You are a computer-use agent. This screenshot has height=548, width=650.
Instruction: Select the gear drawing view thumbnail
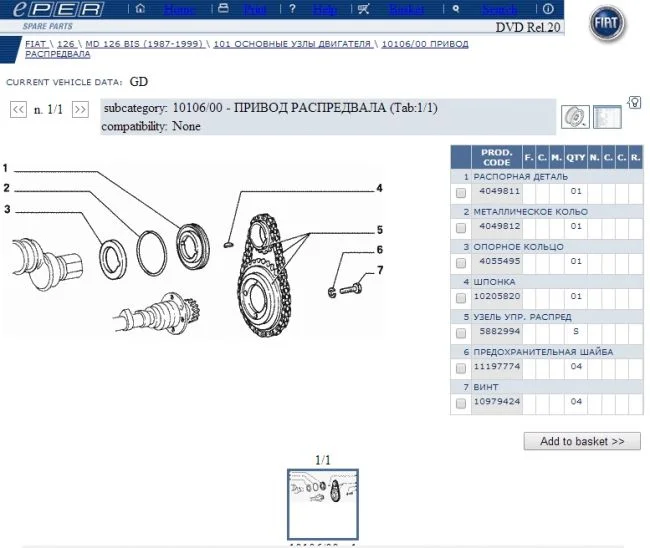(x=574, y=118)
